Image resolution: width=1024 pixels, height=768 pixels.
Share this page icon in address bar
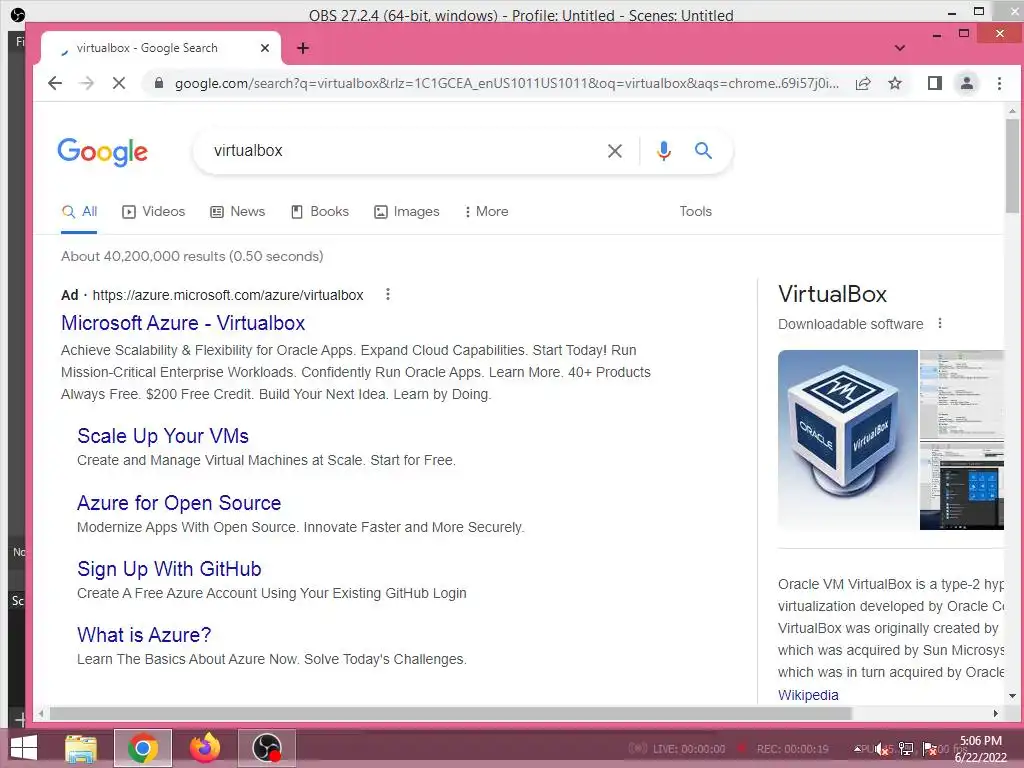[863, 83]
